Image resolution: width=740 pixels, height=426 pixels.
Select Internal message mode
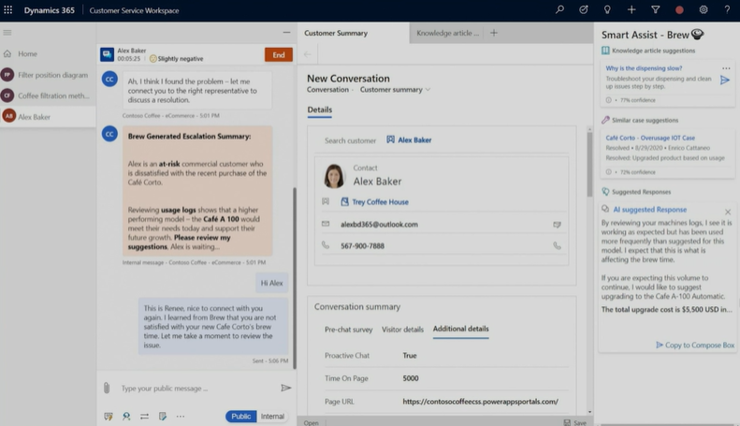tap(272, 416)
